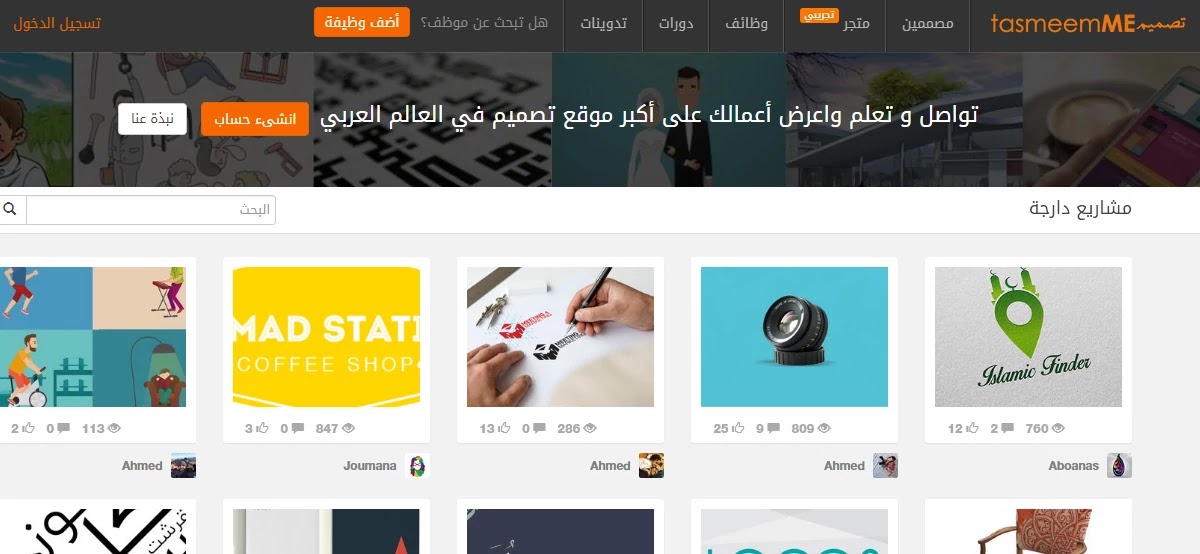Click the search magnifier icon
The height and width of the screenshot is (554, 1200).
[10, 210]
